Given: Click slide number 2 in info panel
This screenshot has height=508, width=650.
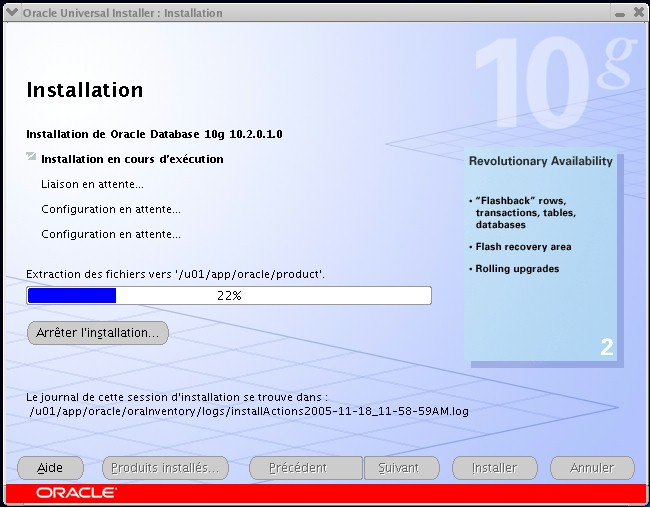Looking at the screenshot, I should [606, 347].
